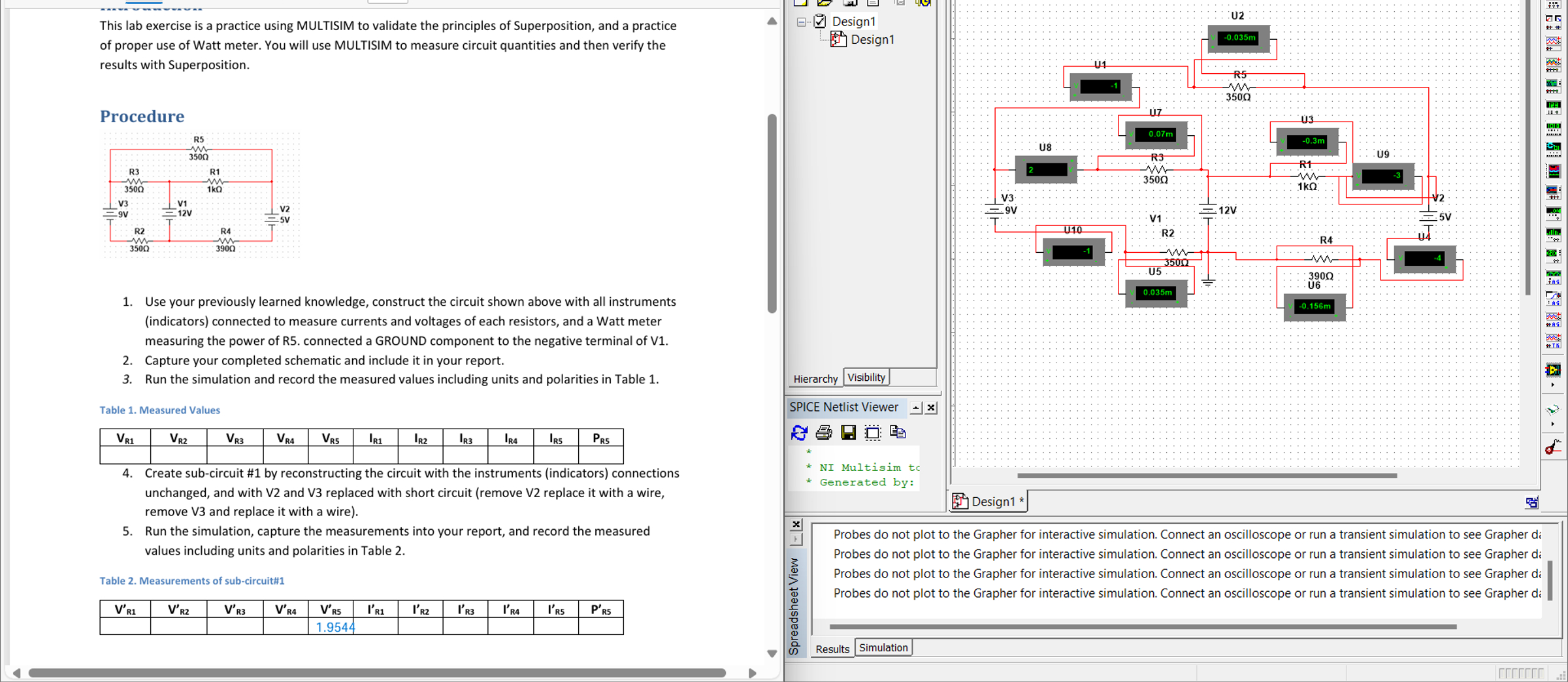
Task: Select the Oscilloscope instrument icon
Action: click(x=1554, y=41)
